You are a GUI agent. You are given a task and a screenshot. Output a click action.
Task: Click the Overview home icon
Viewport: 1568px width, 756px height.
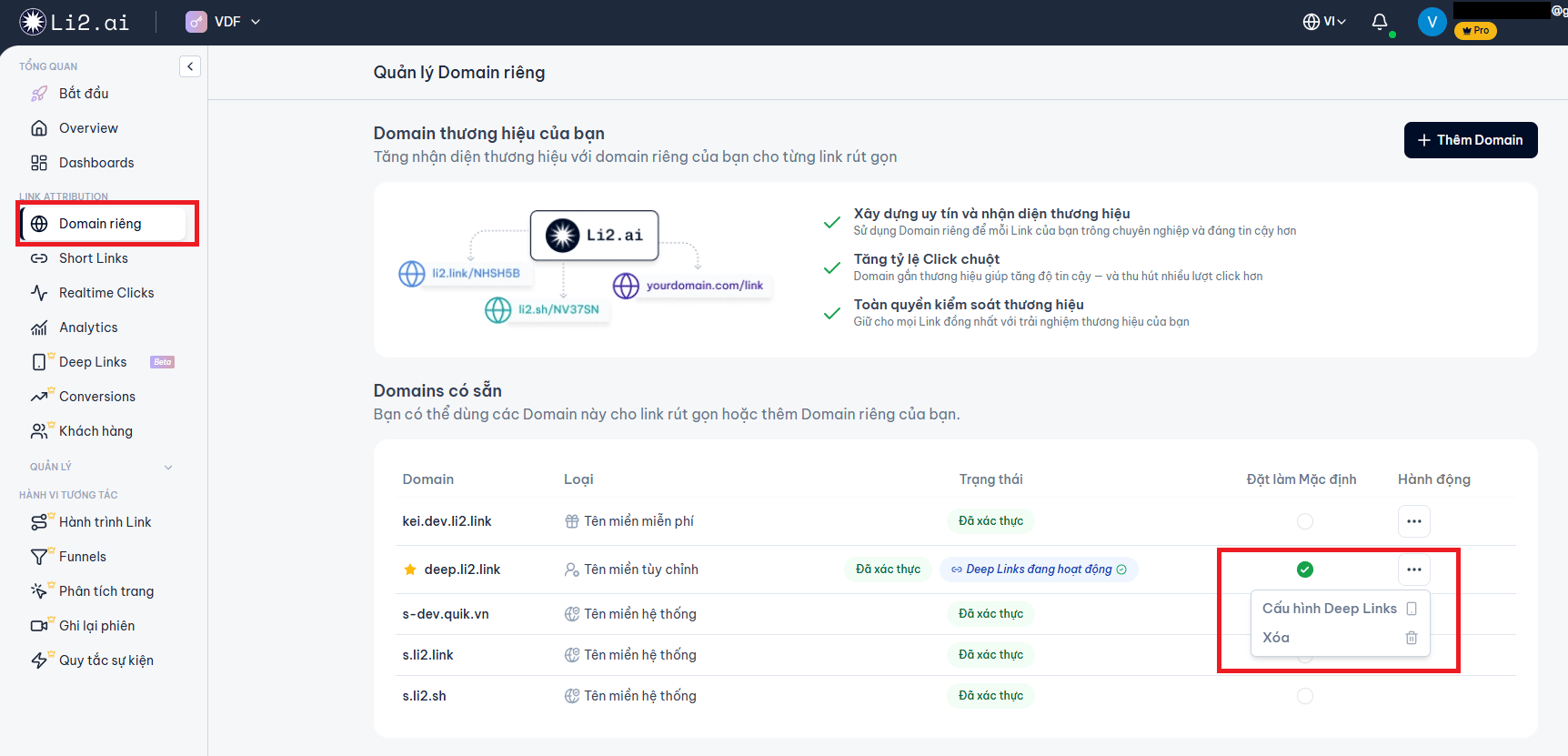point(39,128)
